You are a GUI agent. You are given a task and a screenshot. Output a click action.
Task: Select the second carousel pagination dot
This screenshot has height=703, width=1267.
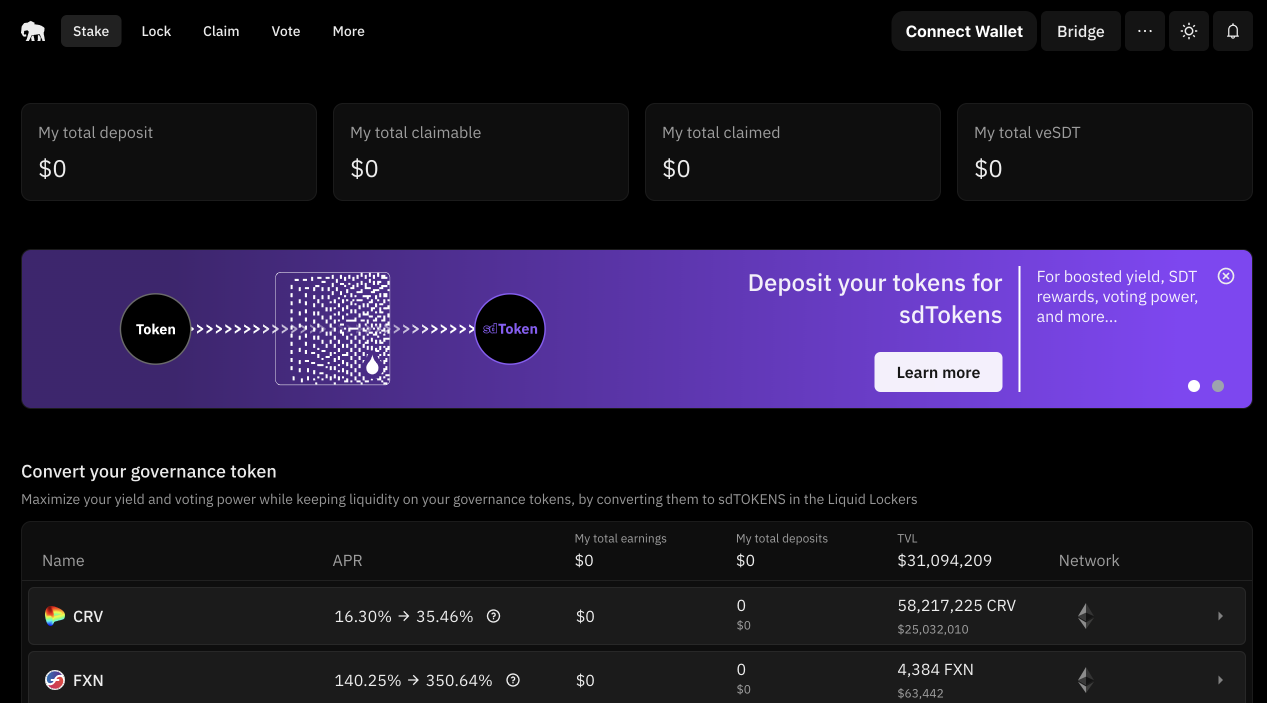(1218, 385)
